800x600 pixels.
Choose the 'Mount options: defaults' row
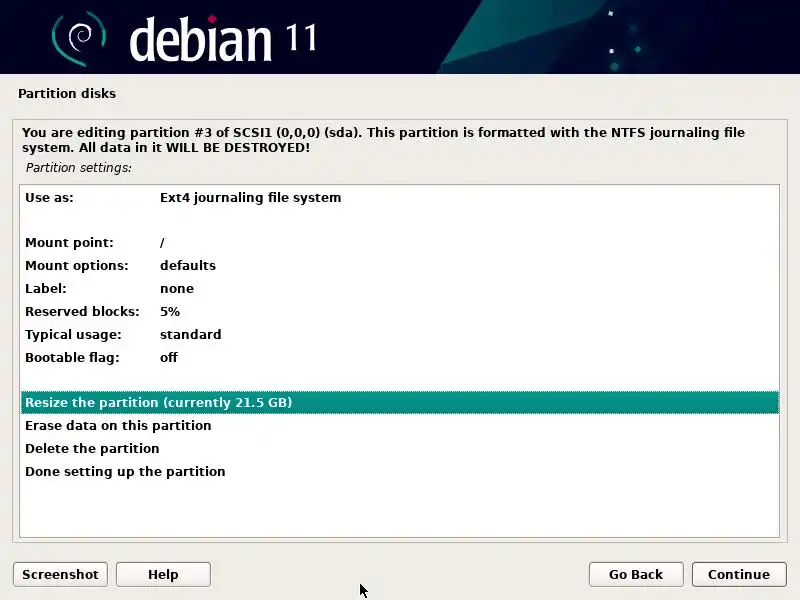click(399, 265)
